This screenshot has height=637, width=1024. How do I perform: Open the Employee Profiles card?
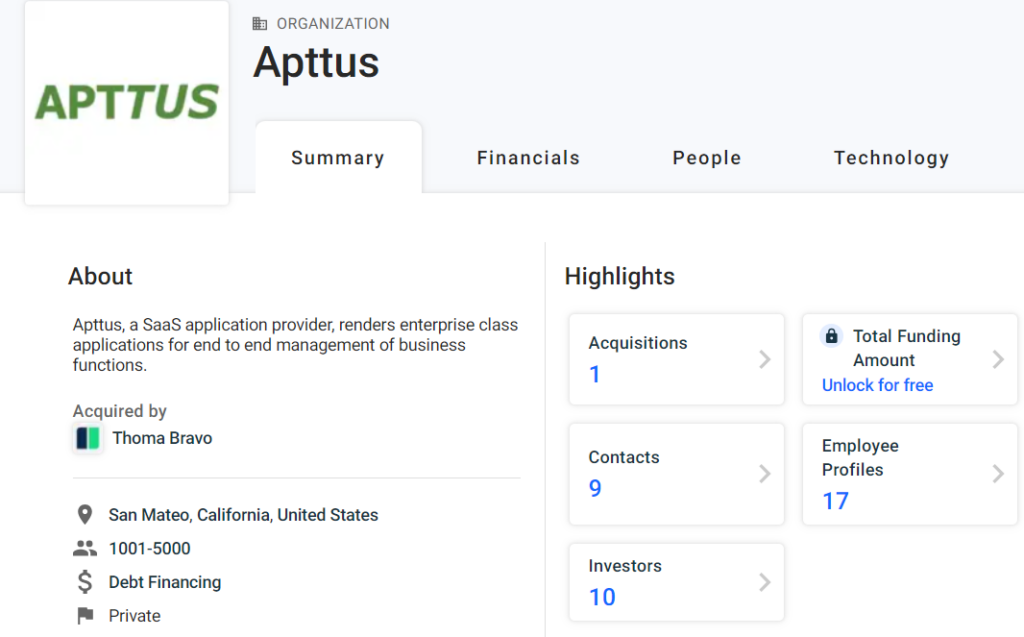click(x=910, y=474)
